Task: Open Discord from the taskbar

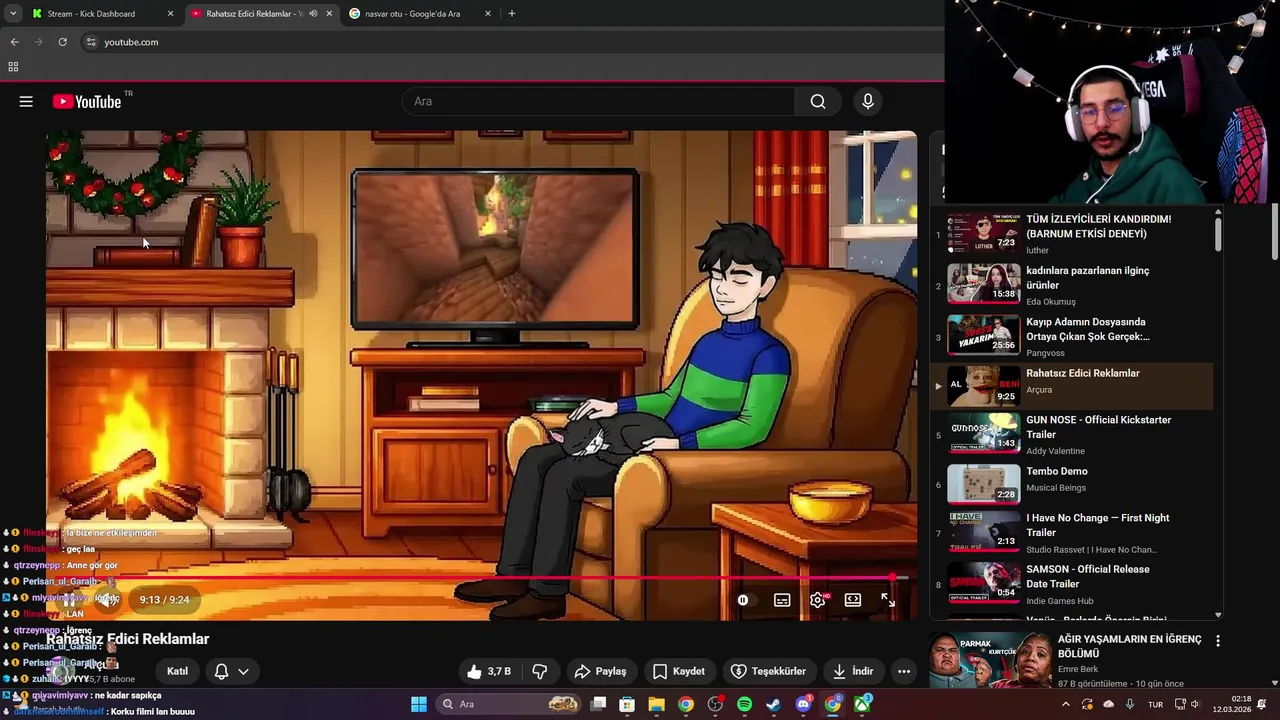Action: 803,704
